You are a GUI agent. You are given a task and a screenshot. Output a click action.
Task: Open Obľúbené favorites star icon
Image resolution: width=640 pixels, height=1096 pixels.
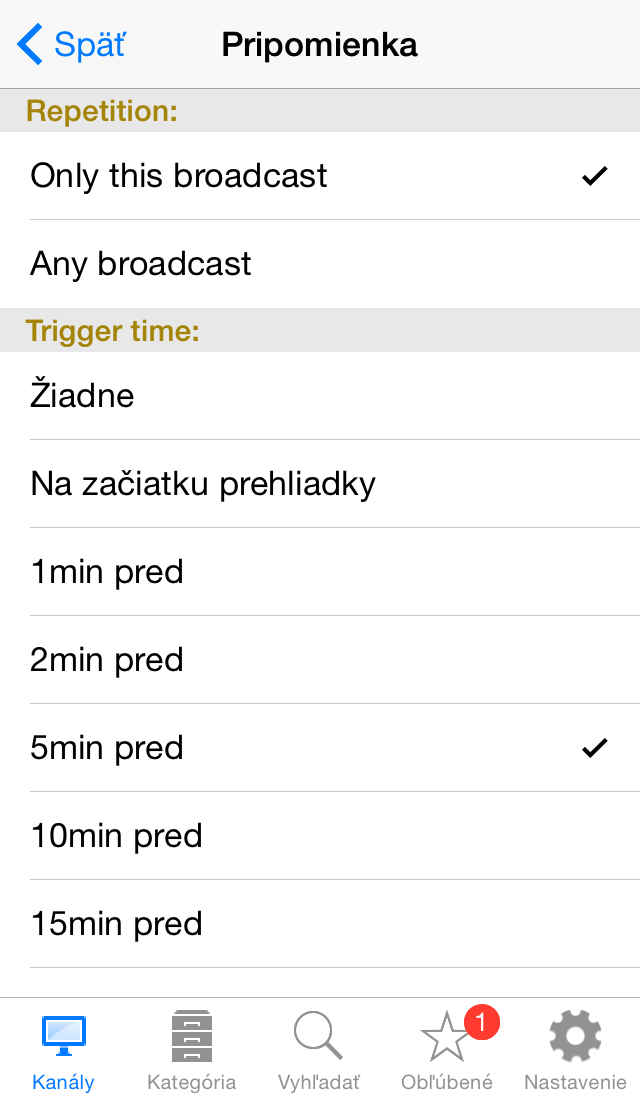446,1040
